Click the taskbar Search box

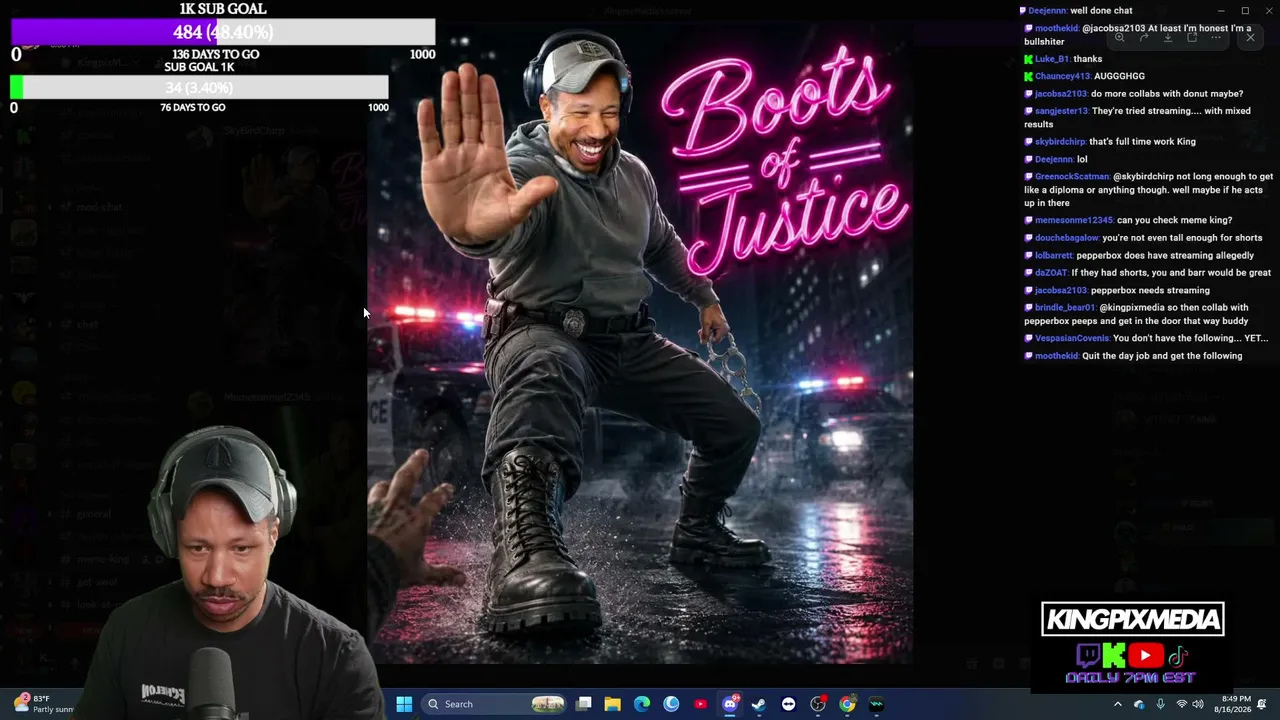click(496, 704)
